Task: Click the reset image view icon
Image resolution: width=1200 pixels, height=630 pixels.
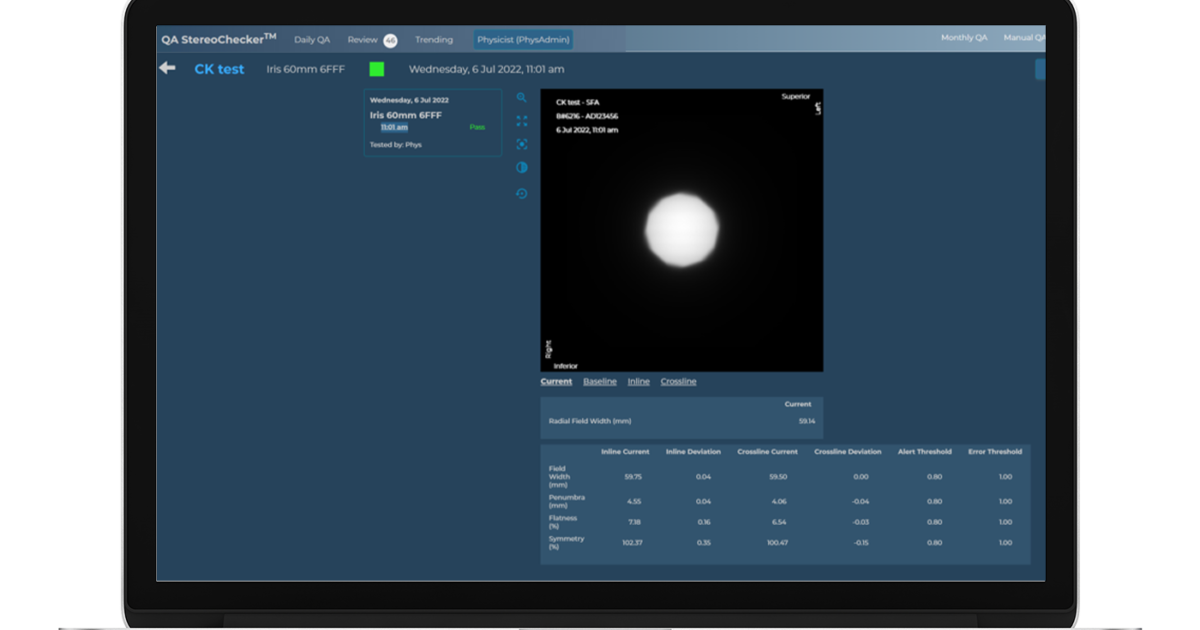Action: 521,193
